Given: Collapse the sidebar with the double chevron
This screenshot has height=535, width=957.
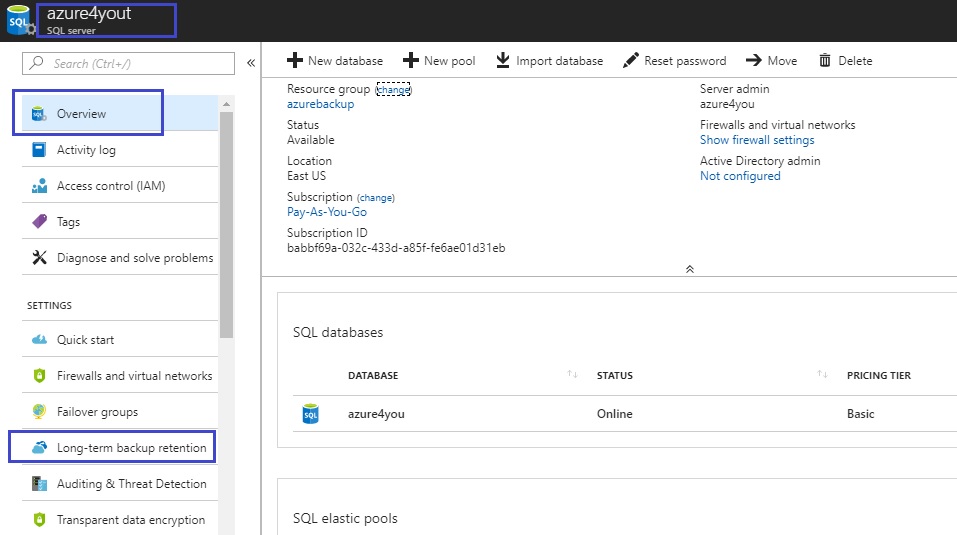Looking at the screenshot, I should tap(250, 63).
